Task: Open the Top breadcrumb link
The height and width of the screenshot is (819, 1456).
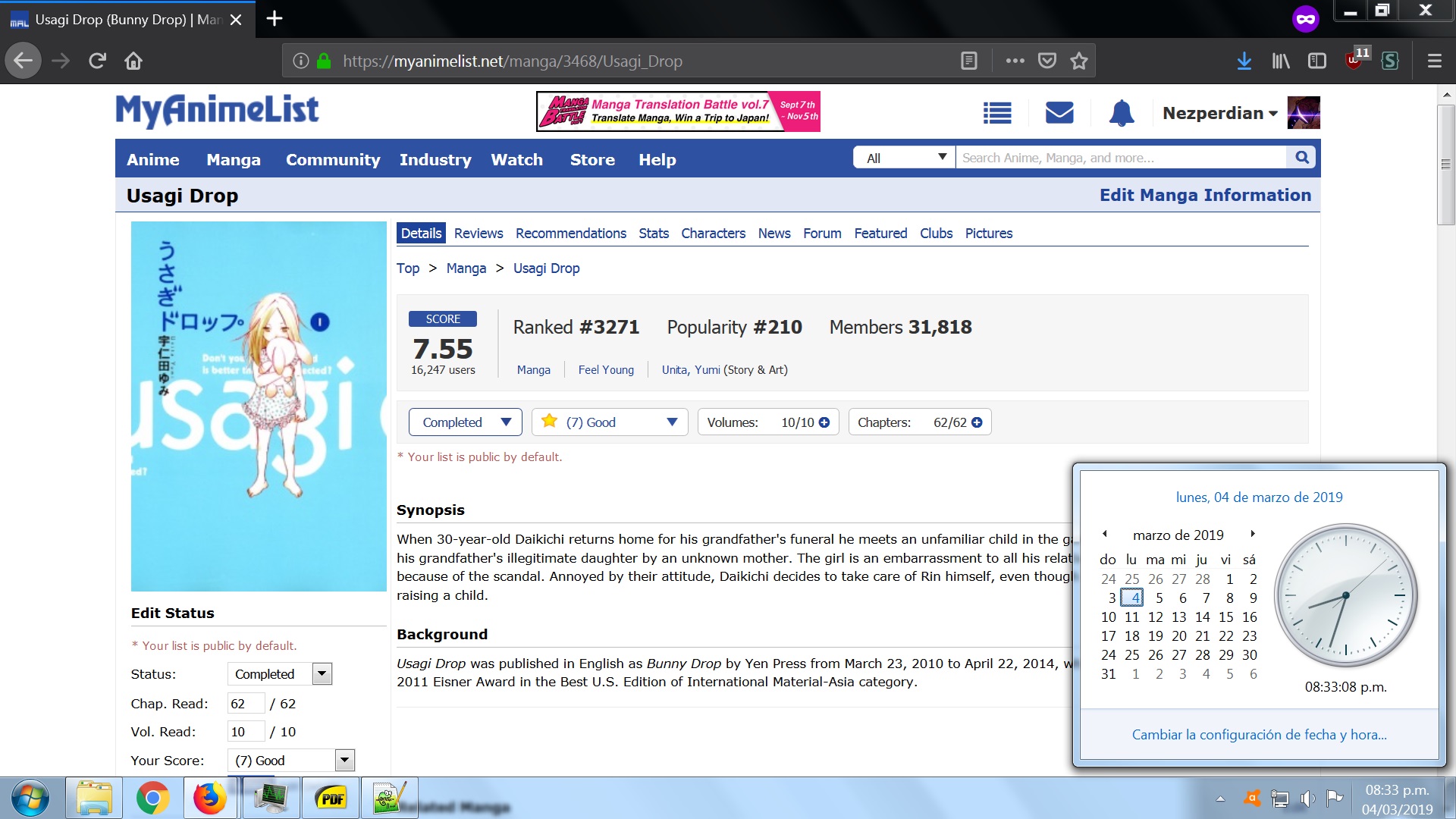Action: (x=408, y=268)
